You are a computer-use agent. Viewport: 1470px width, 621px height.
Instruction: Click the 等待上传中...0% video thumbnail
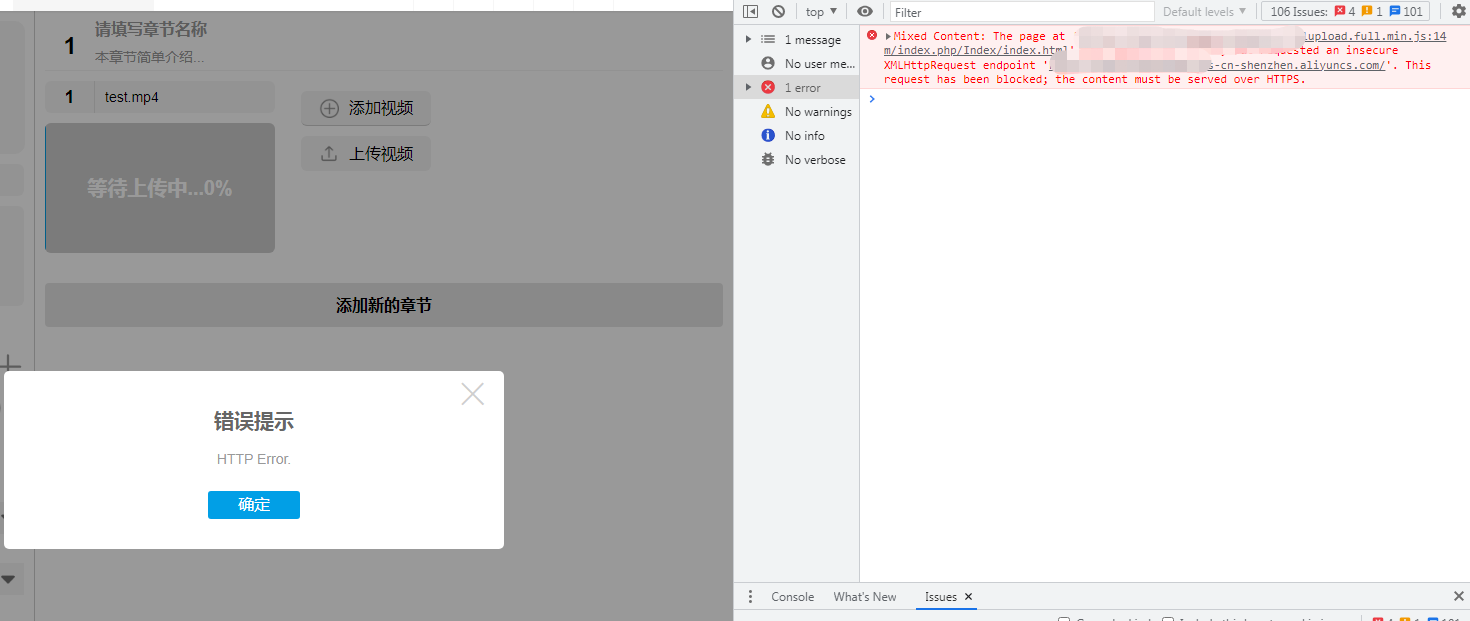[x=160, y=188]
